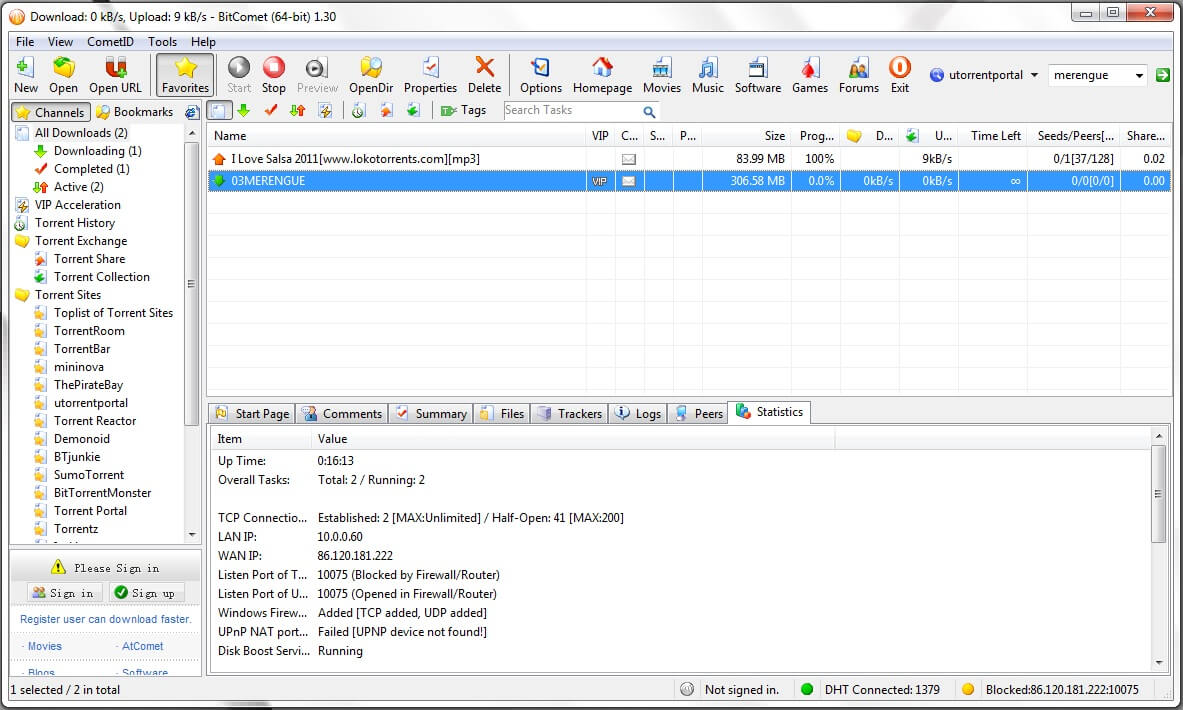Screen dimensions: 1183x710
Task: Open the mininova site entry
Action: click(78, 367)
